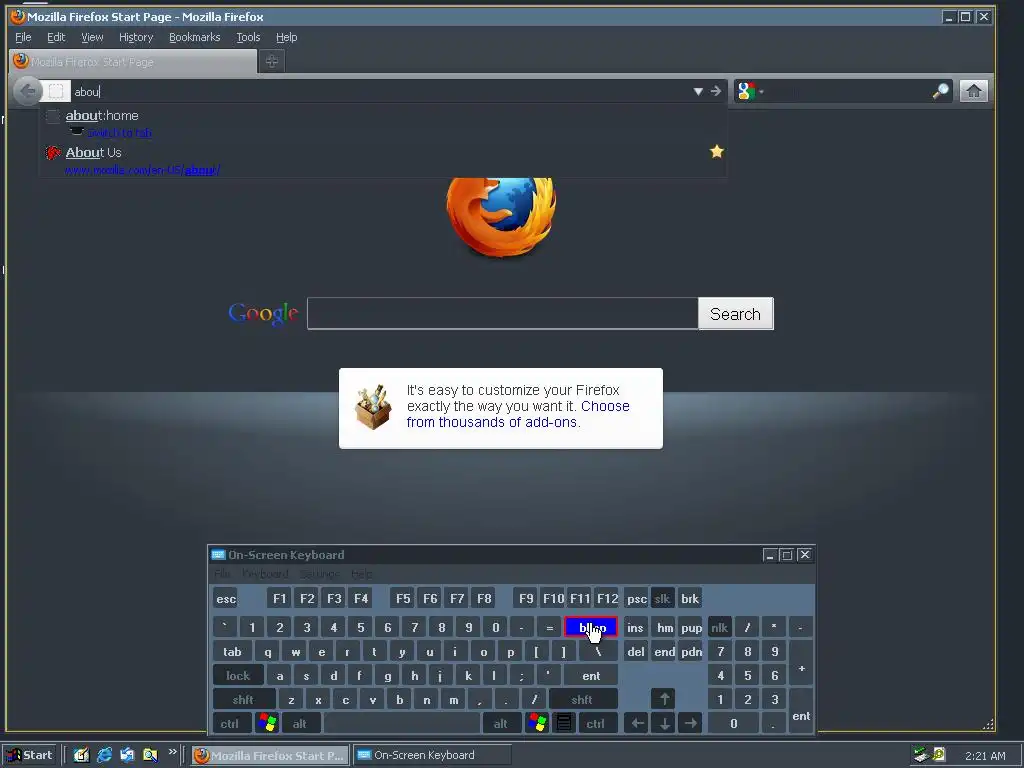Click the left Windows logo key
1024x768 pixels.
267,723
